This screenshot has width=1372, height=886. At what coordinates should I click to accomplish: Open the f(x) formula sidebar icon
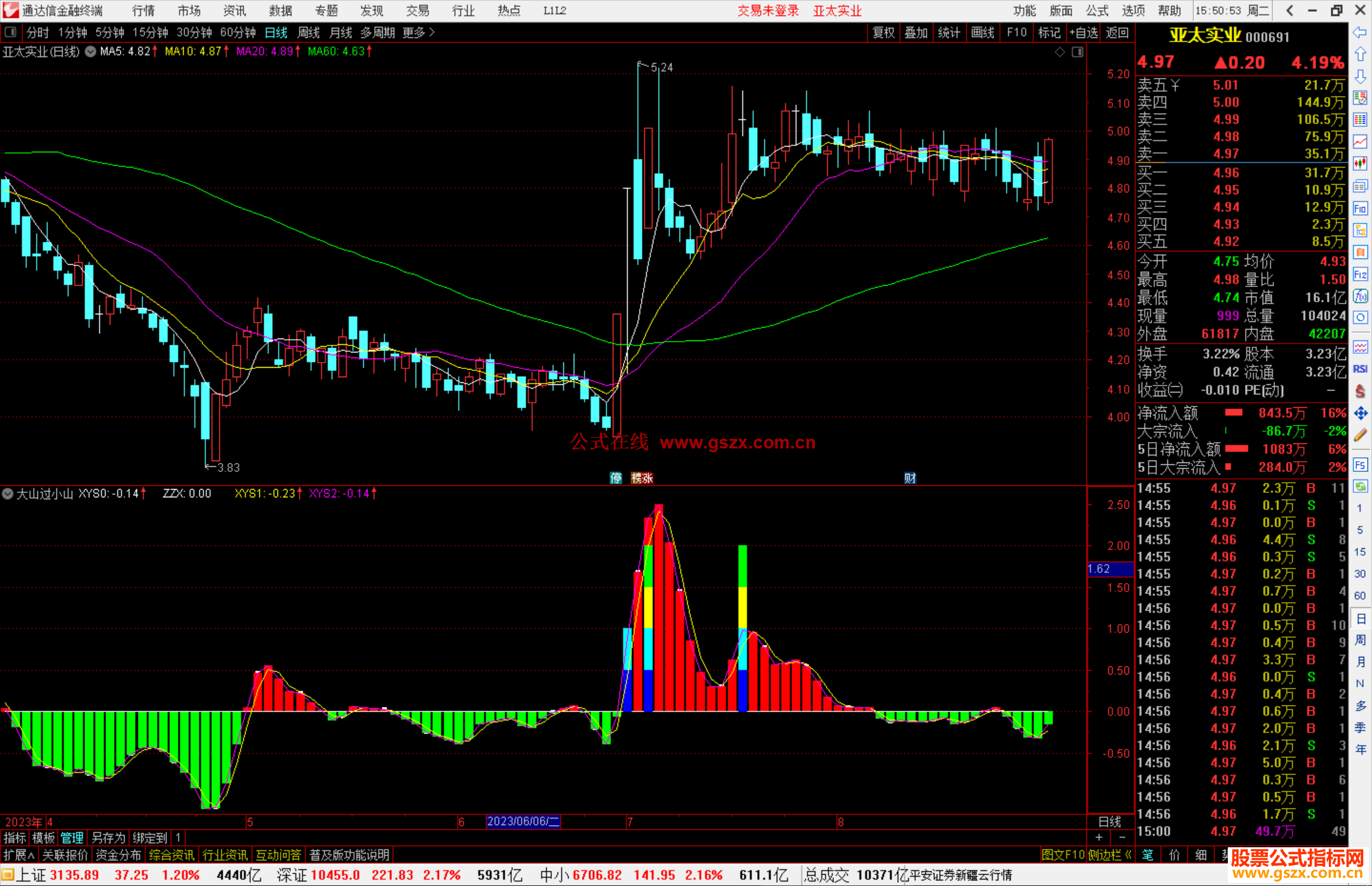point(1360,296)
